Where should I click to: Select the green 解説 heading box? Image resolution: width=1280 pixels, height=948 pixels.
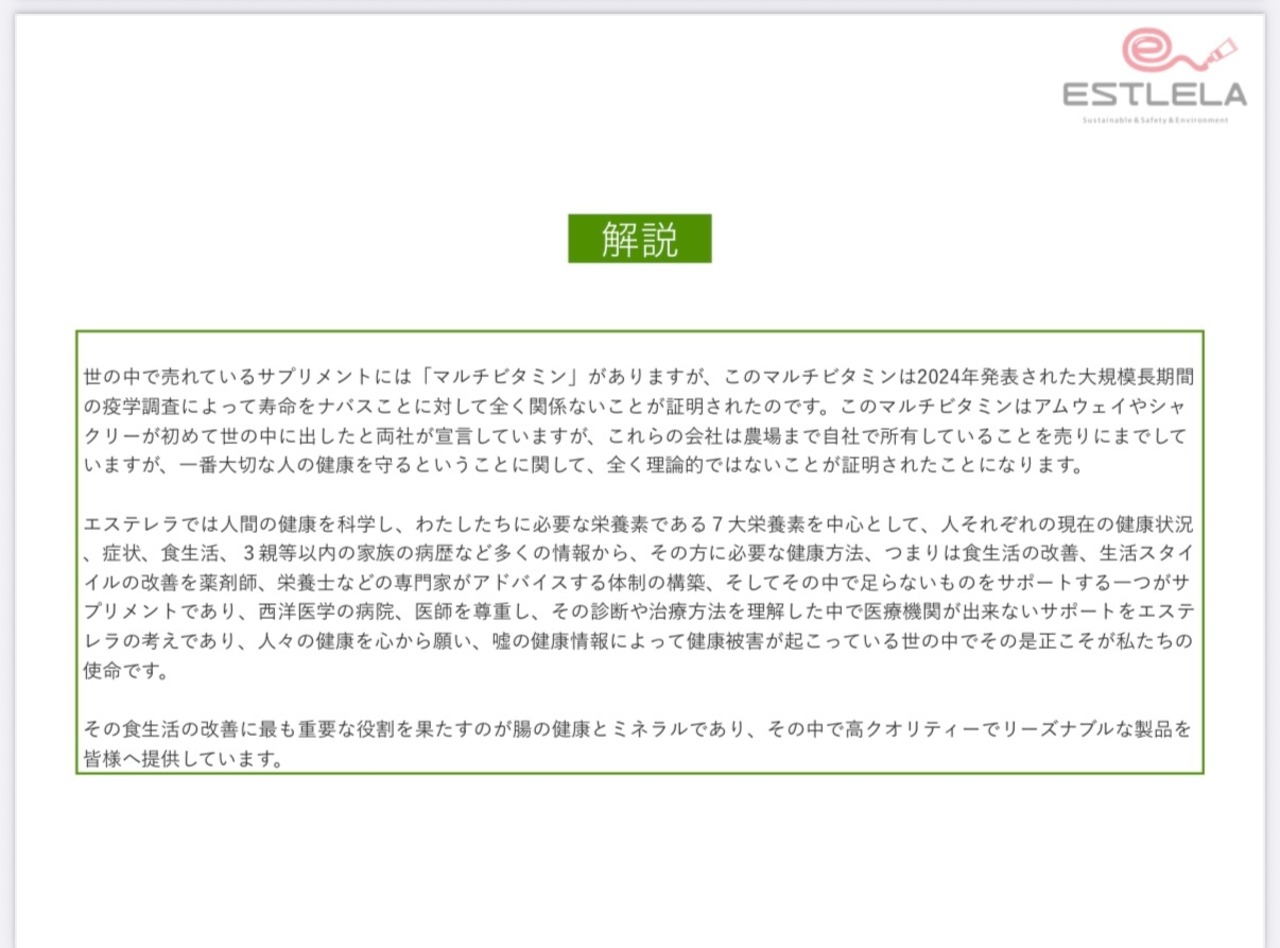[640, 238]
